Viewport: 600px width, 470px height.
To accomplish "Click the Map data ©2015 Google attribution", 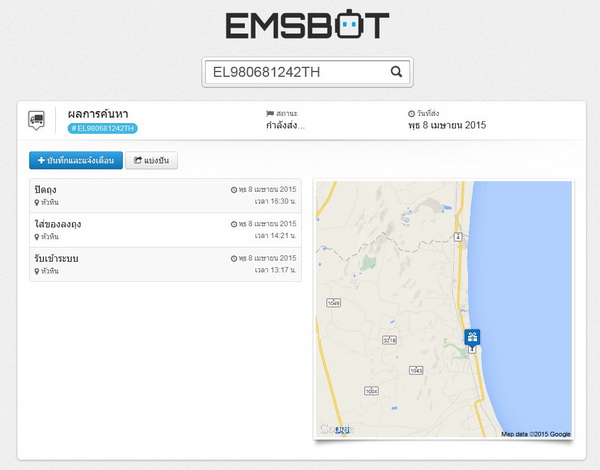I will pyautogui.click(x=536, y=434).
